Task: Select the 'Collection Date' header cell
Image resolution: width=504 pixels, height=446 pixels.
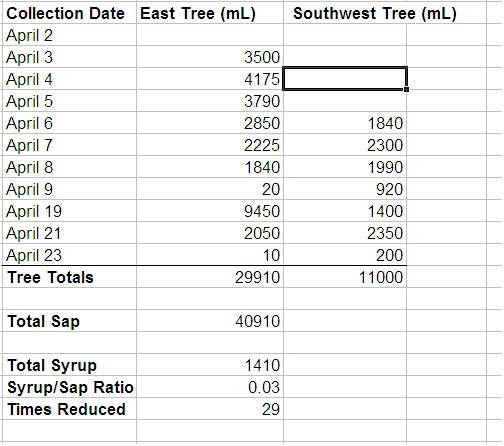Action: (69, 13)
